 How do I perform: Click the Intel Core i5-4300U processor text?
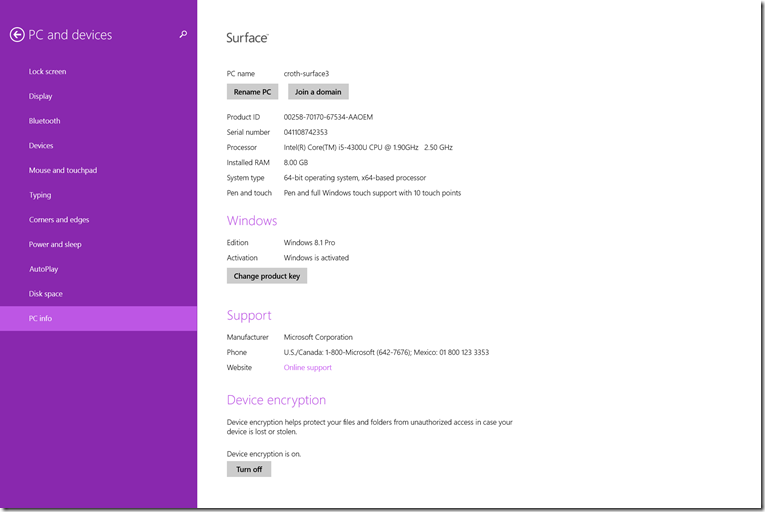click(368, 147)
